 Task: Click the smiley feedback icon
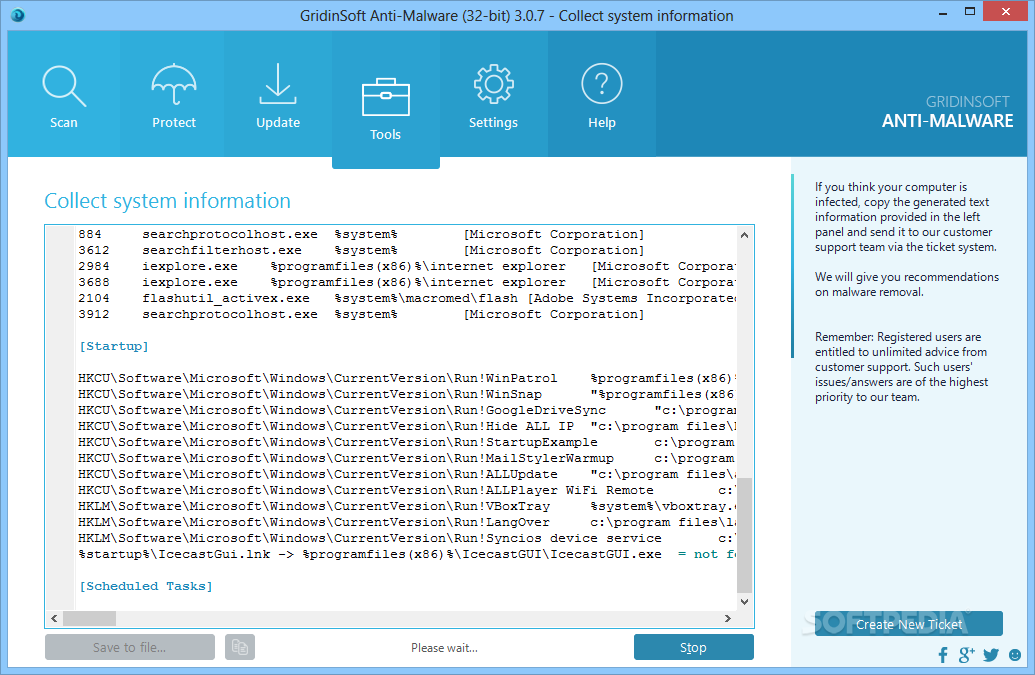coord(1015,655)
